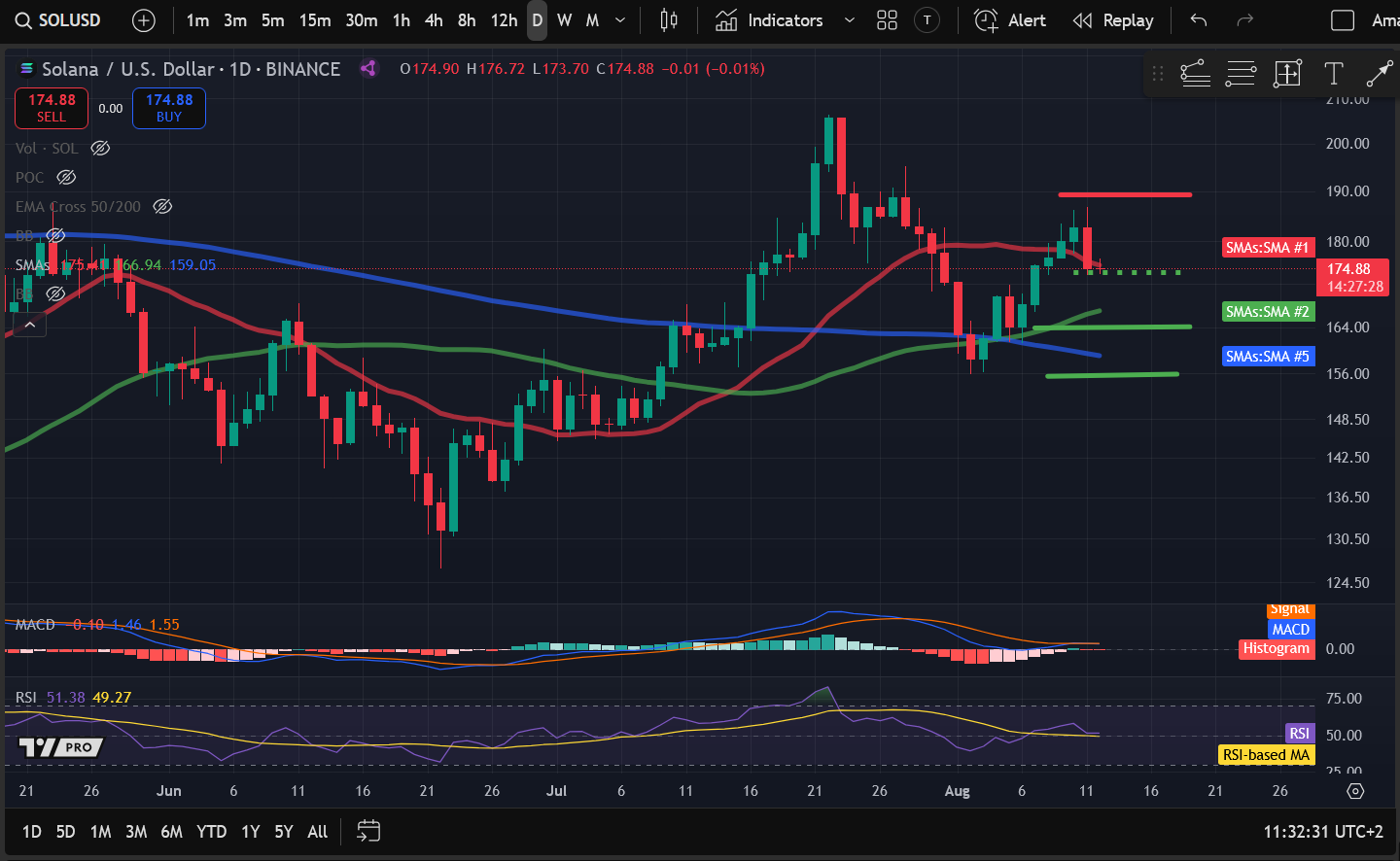Open the layout setup grid icon
1400x861 pixels.
[887, 20]
